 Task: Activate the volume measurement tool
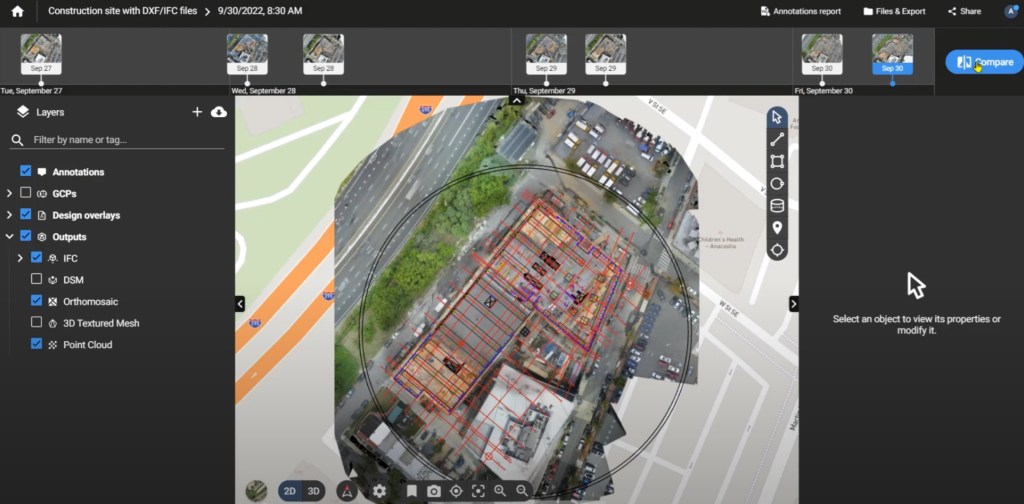[x=777, y=206]
